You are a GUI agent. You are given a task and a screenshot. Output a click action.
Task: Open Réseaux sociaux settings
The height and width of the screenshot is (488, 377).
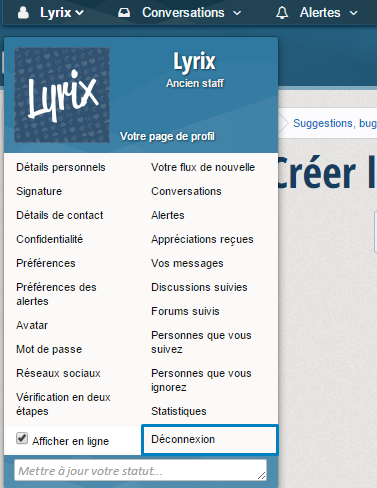click(x=58, y=373)
